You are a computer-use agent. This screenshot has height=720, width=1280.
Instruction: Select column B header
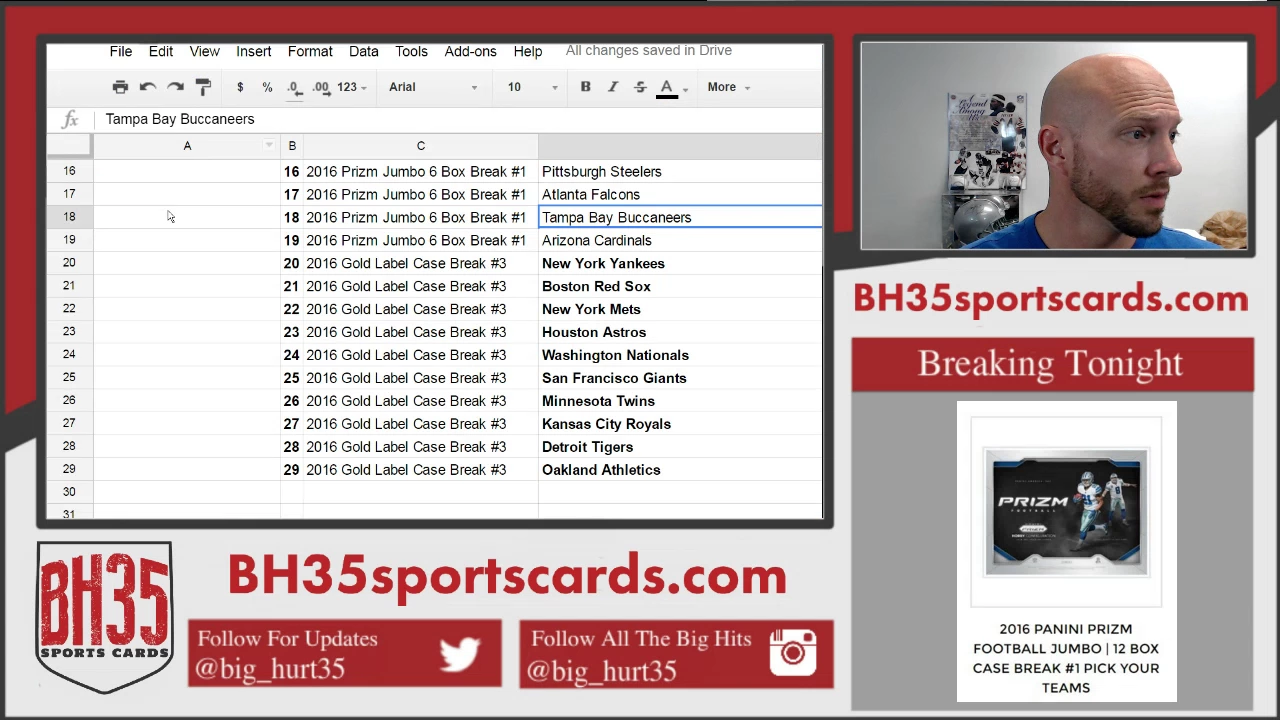click(x=292, y=146)
